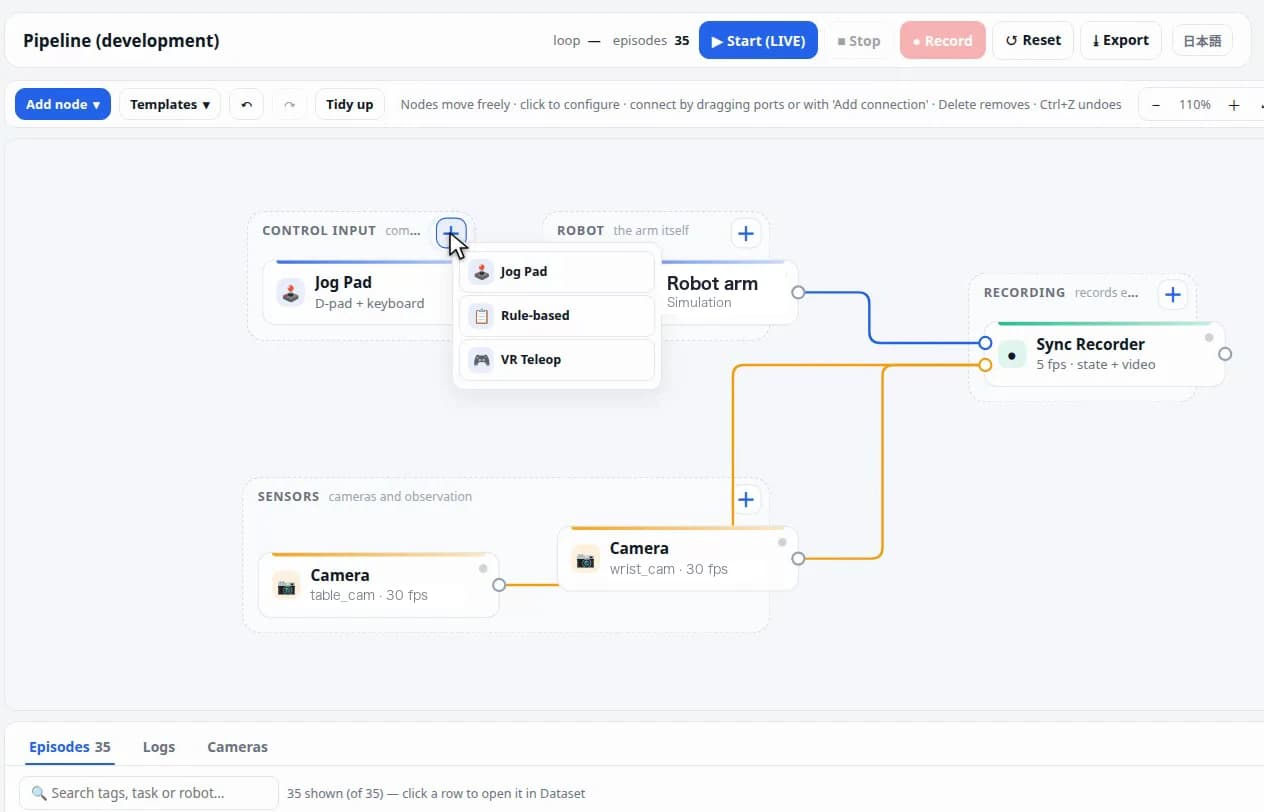Click the Sync Recorder orange input port
The image size is (1264, 812).
[x=985, y=365]
